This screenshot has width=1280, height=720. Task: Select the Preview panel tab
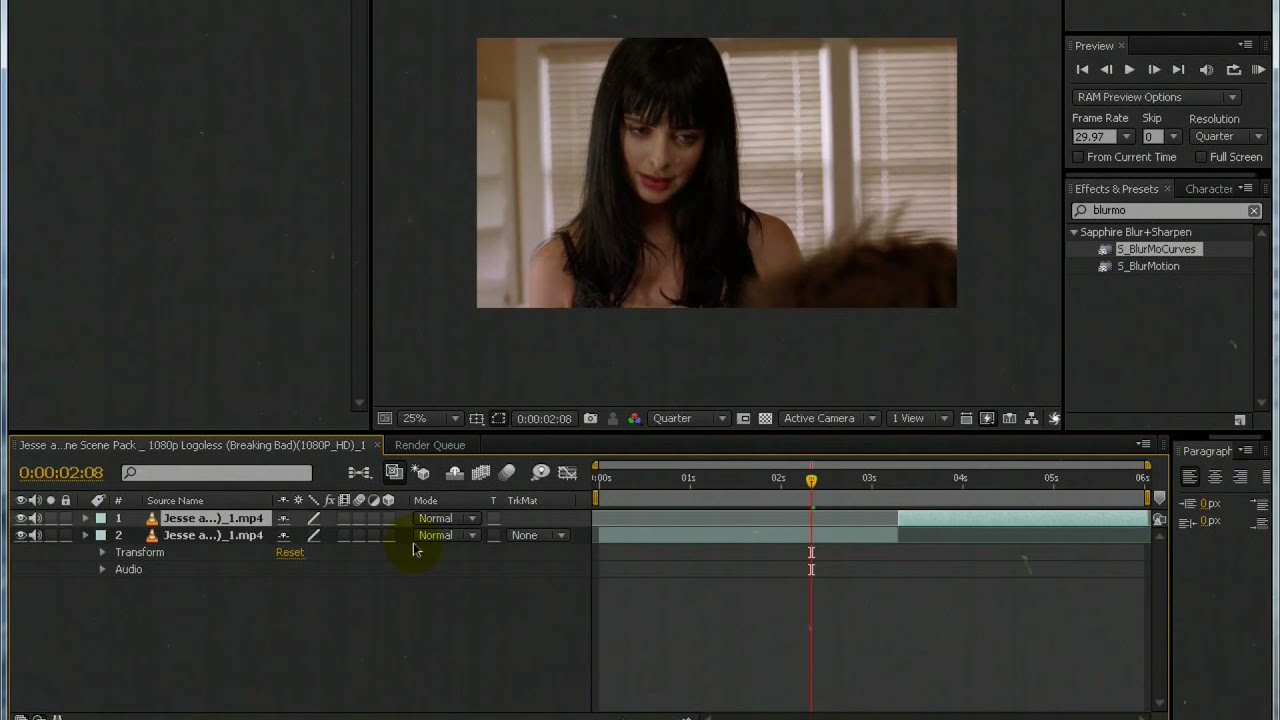pyautogui.click(x=1094, y=46)
